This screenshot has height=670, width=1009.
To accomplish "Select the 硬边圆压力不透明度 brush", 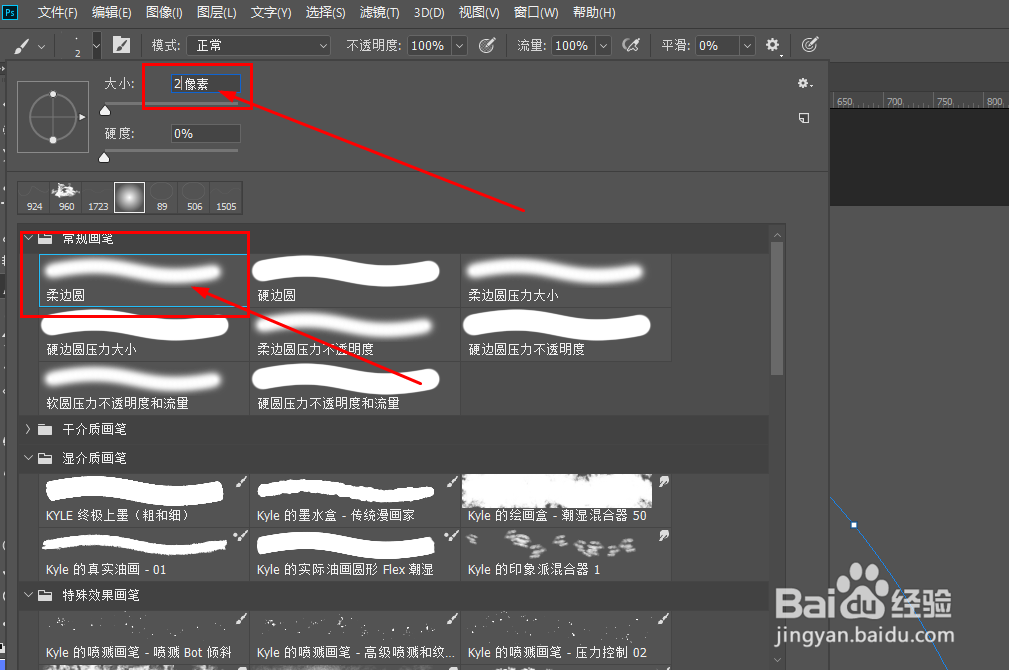I will tap(566, 335).
